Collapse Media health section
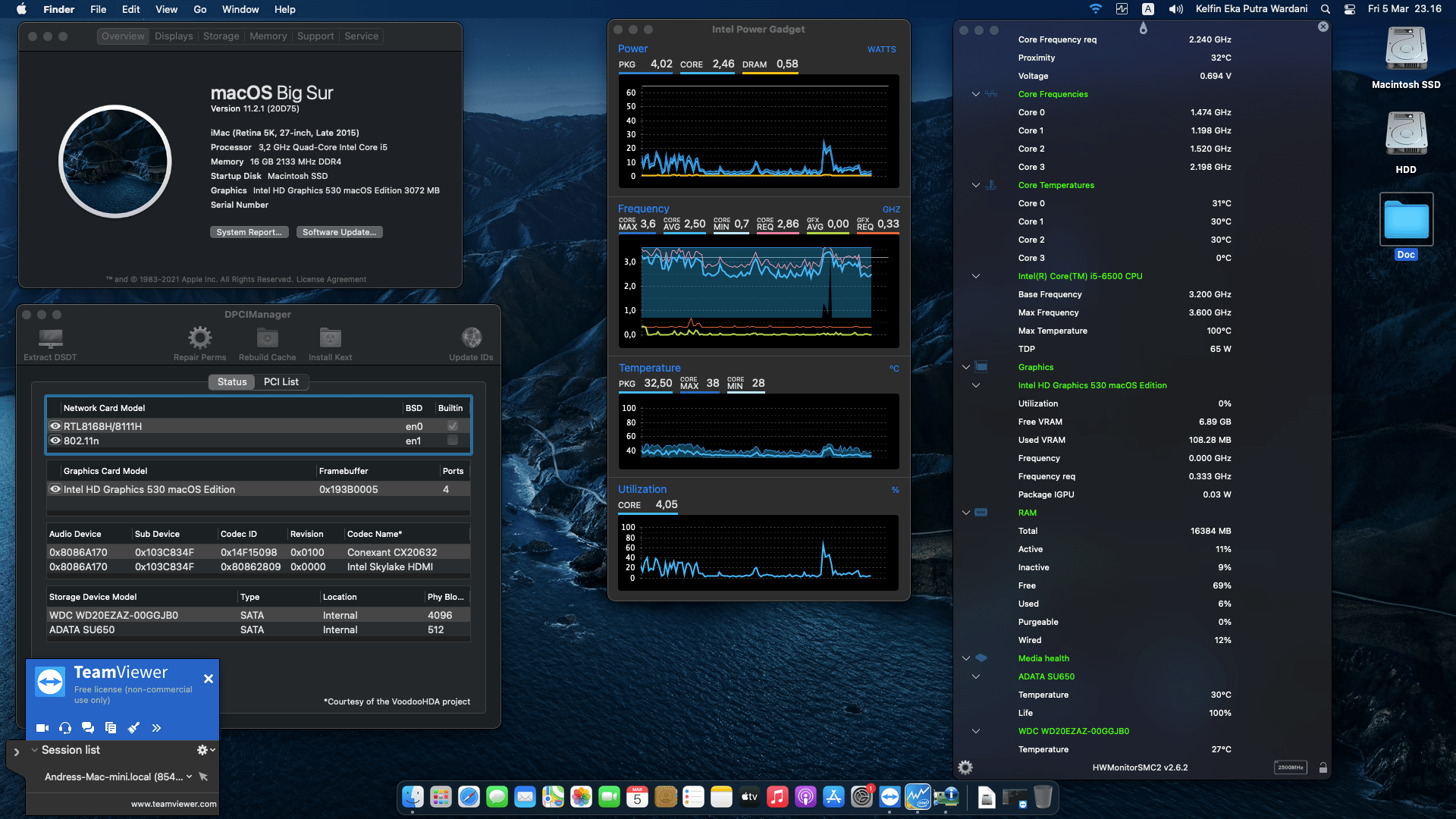The image size is (1456, 819). coord(966,658)
